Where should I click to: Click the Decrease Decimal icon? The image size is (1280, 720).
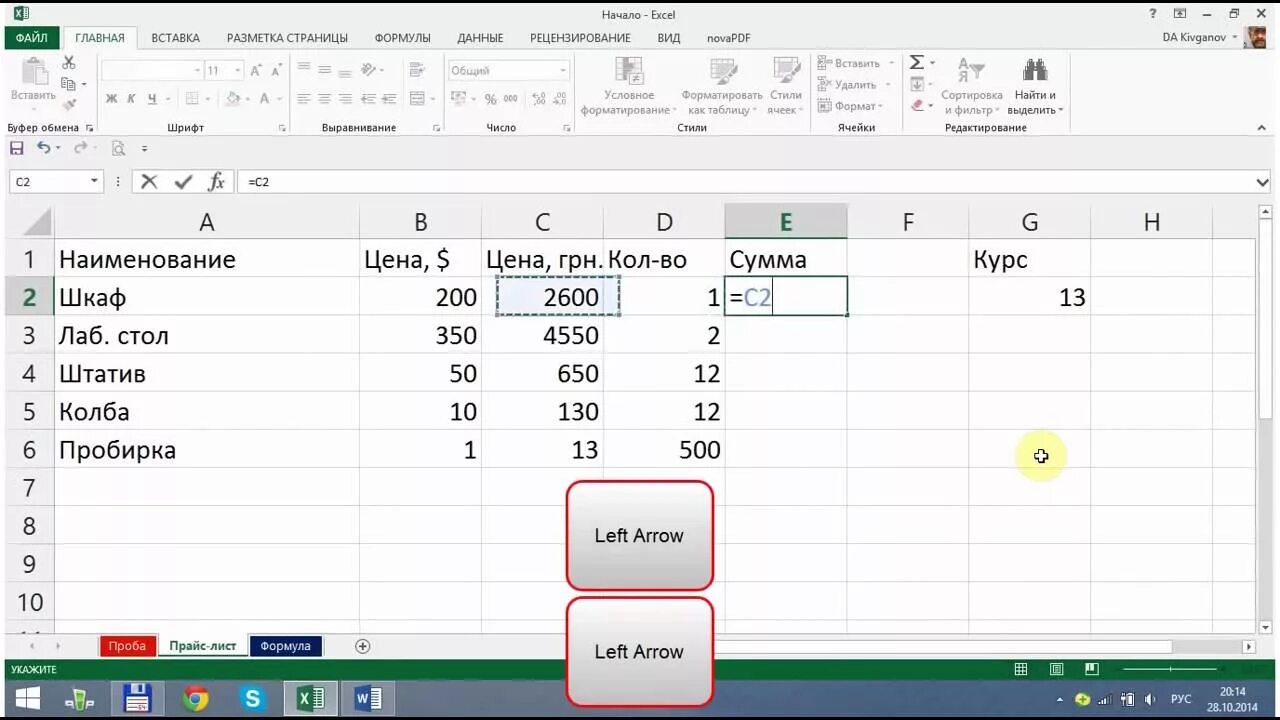(x=559, y=99)
